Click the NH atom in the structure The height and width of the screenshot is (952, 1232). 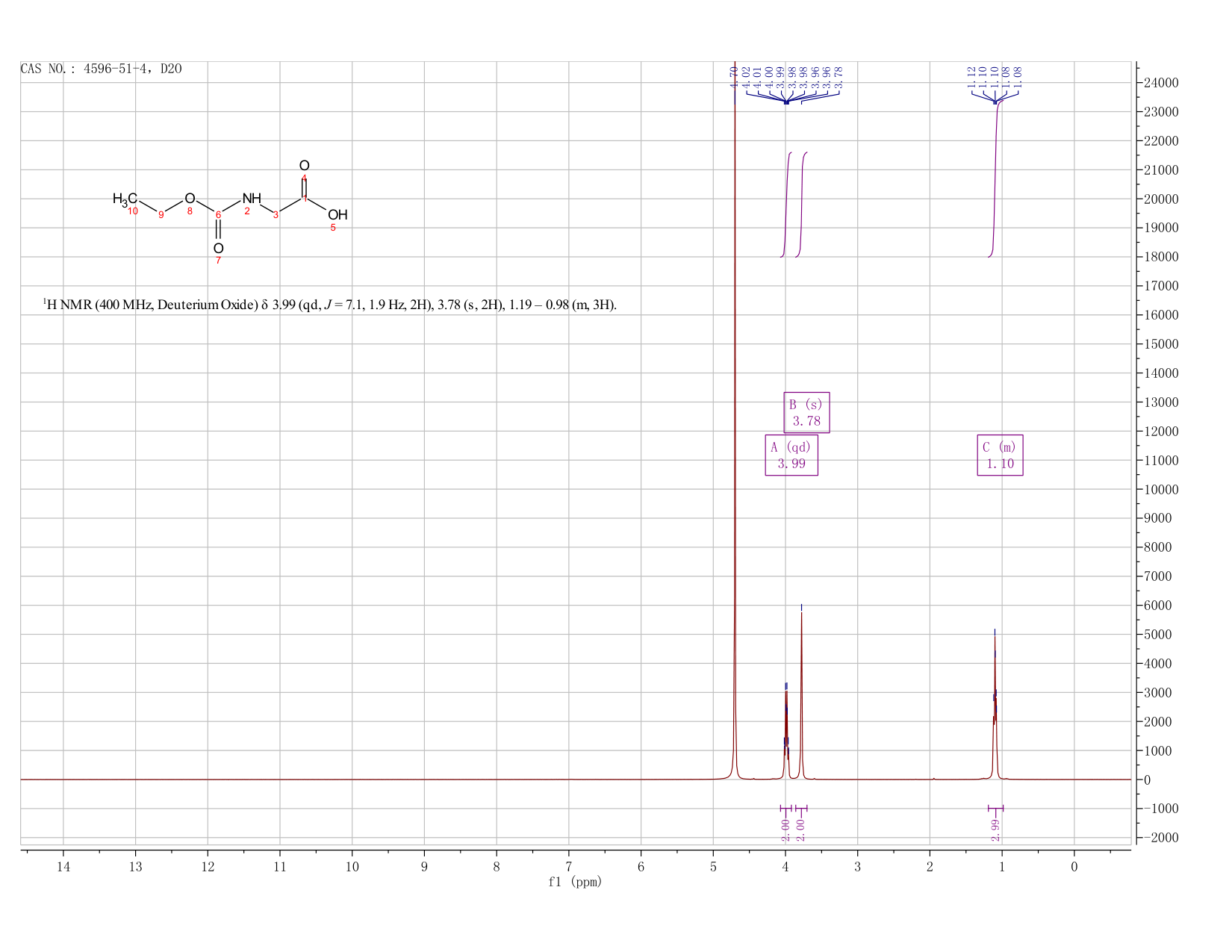tap(252, 199)
